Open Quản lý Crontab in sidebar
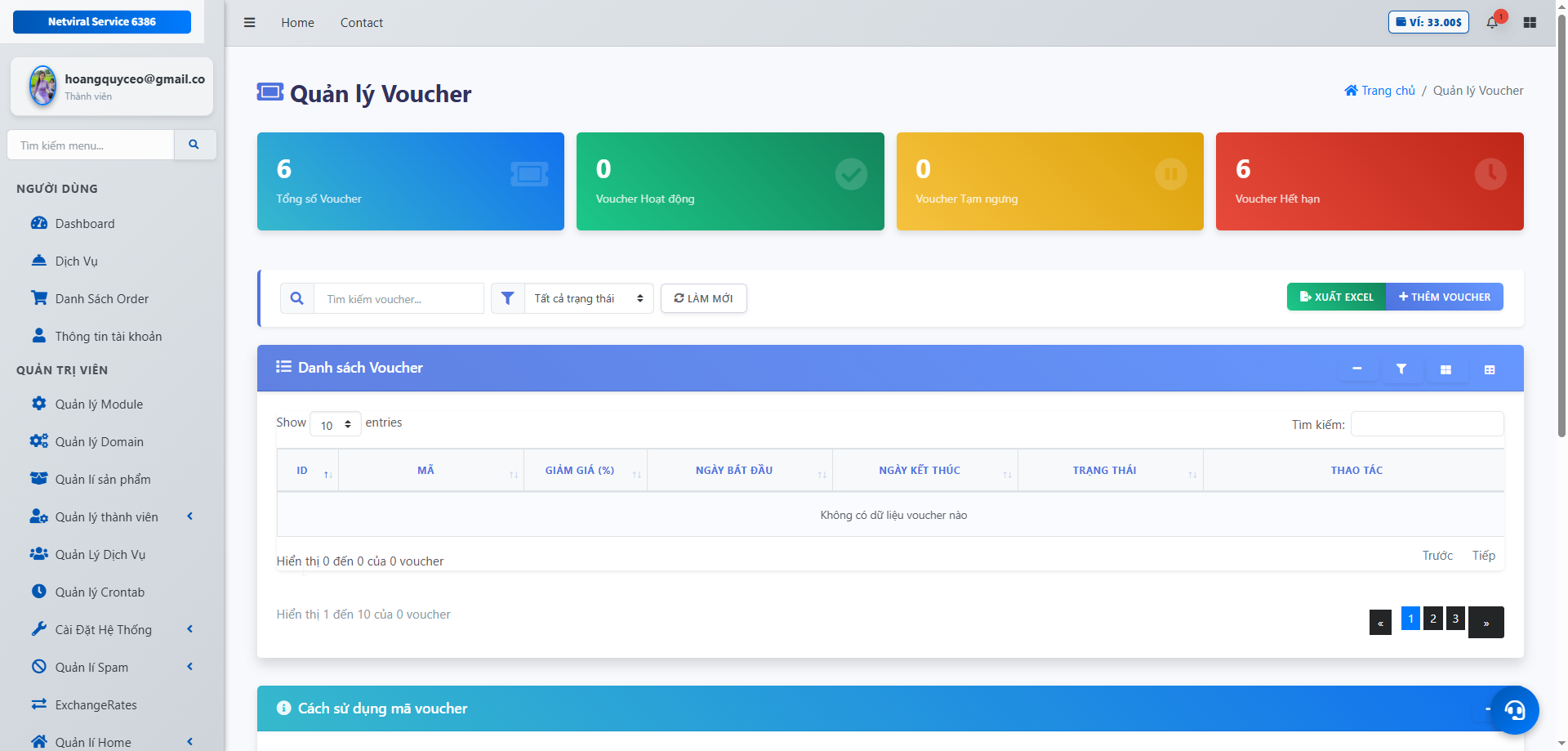This screenshot has height=751, width=1568. point(100,592)
